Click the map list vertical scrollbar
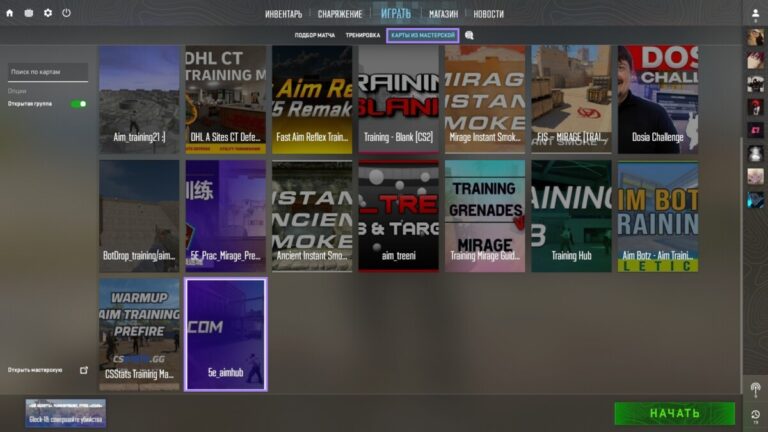This screenshot has height=432, width=768. [x=741, y=264]
